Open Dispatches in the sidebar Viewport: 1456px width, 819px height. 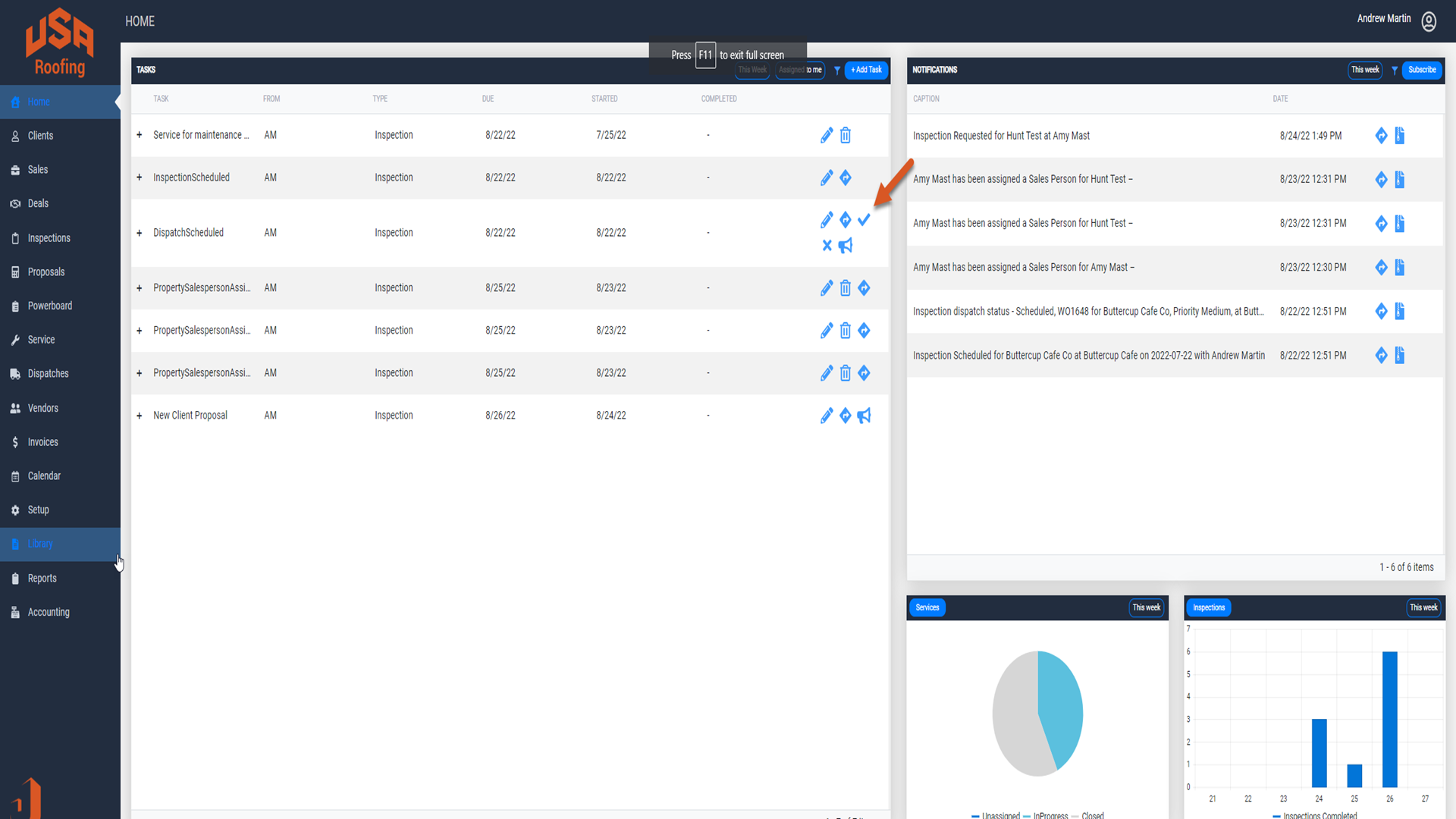coord(48,374)
